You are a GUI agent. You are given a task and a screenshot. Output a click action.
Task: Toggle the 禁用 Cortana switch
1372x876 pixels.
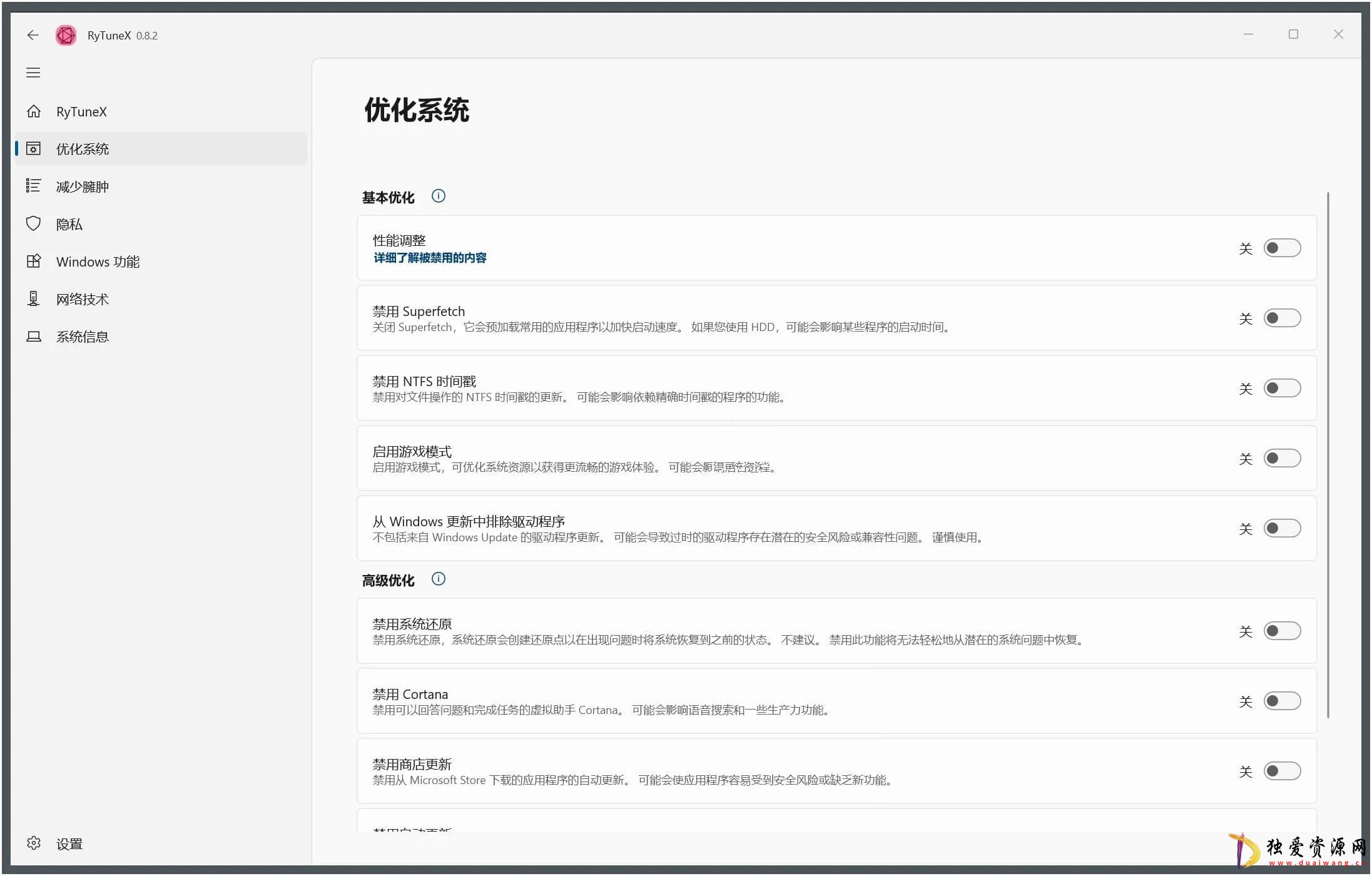pos(1282,701)
